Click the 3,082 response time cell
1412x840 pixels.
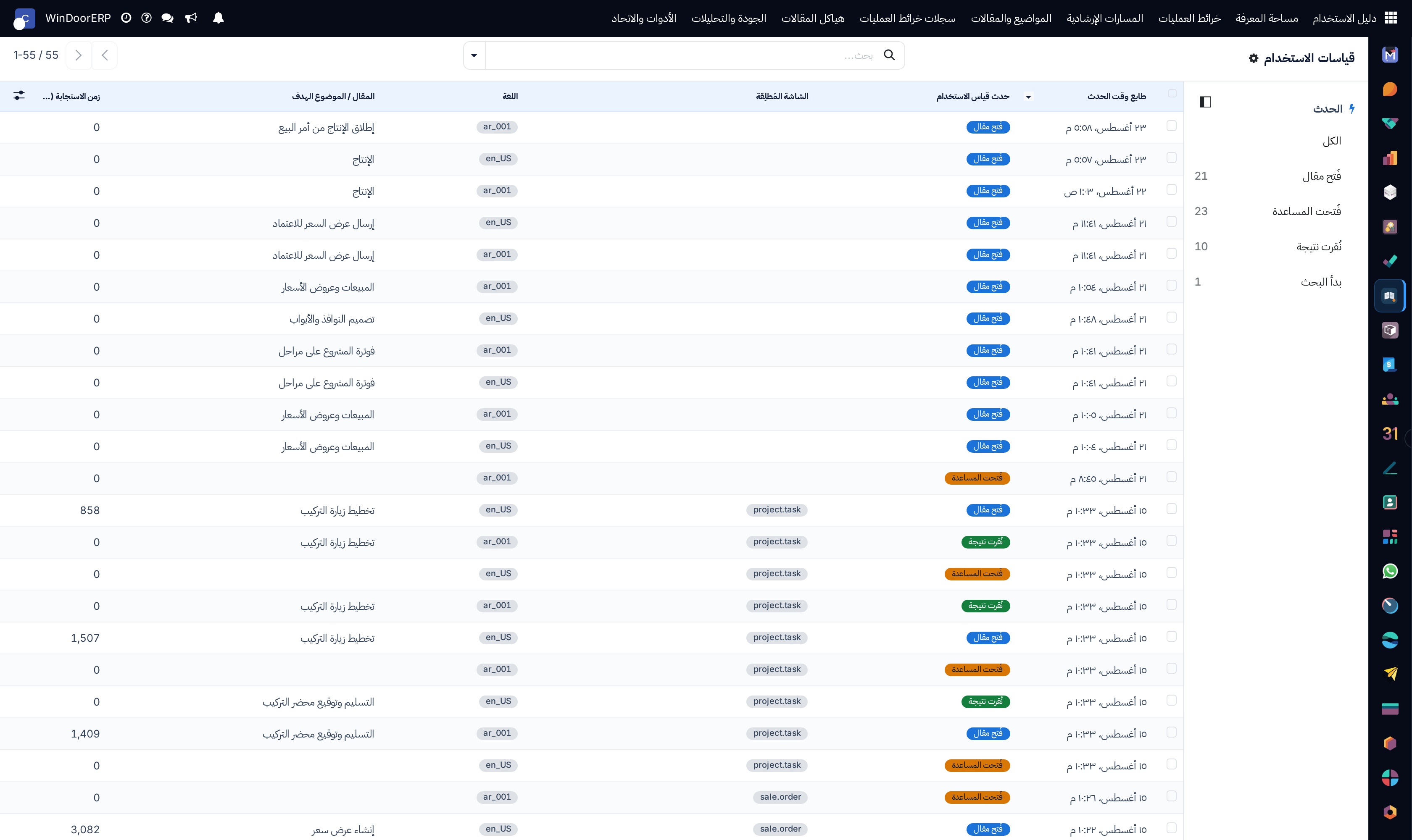[85, 829]
